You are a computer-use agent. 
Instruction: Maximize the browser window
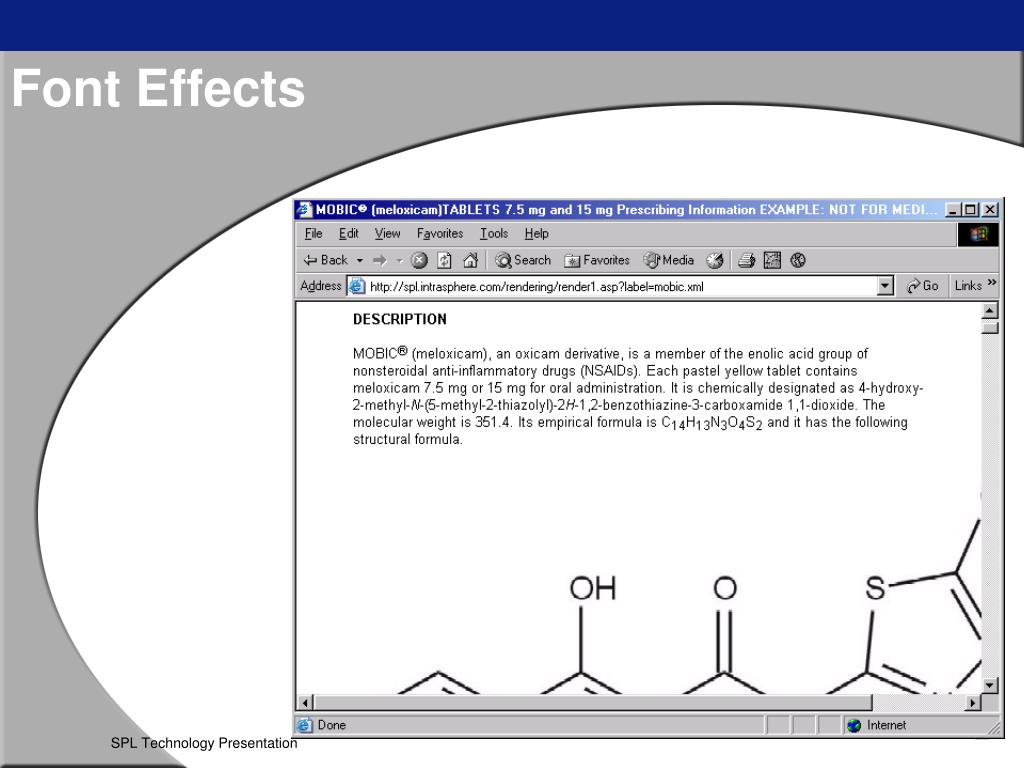pos(971,210)
